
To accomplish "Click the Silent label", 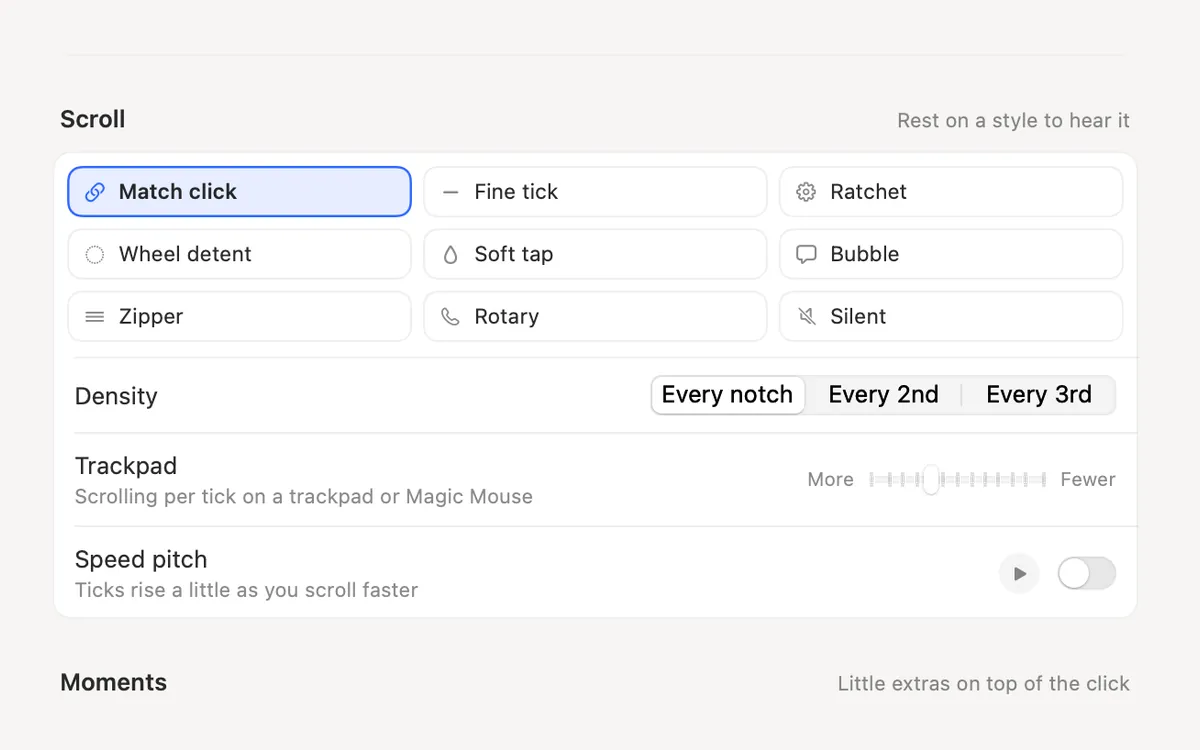I will point(858,317).
